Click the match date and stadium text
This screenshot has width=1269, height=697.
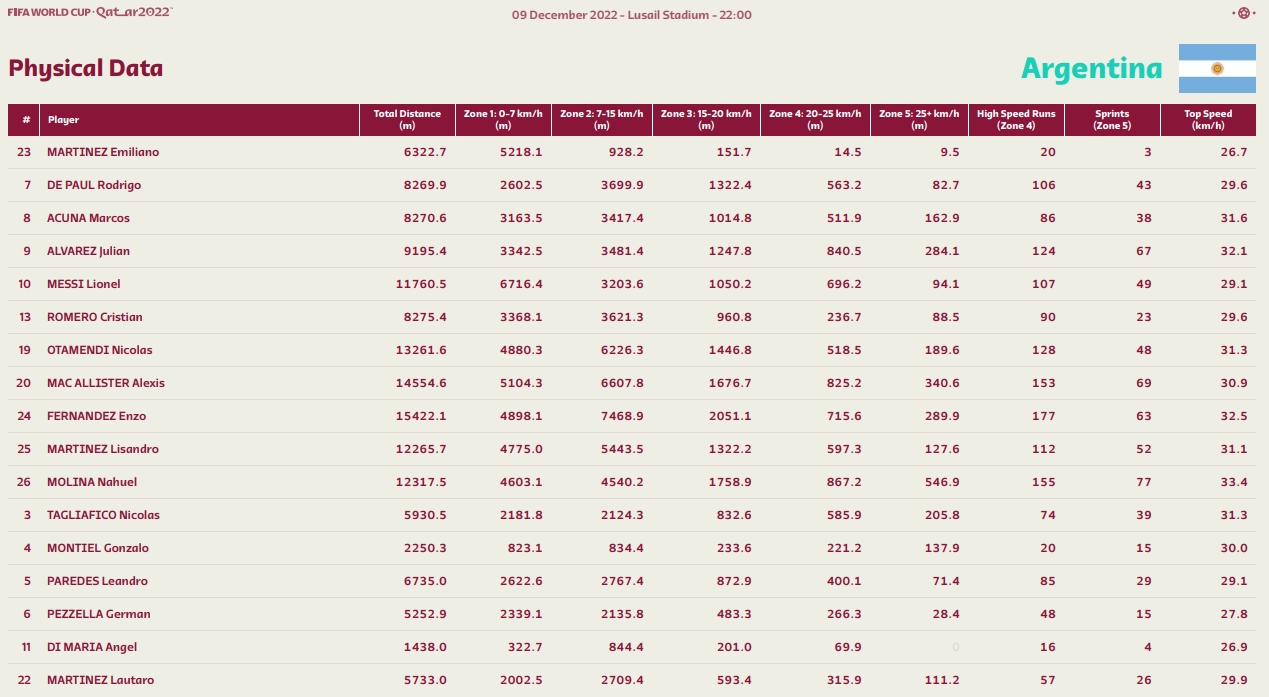(632, 15)
